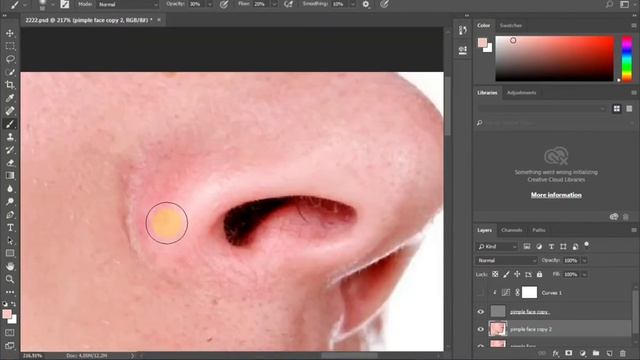This screenshot has width=640, height=360.
Task: Open smoothing options gear
Action: point(366,4)
